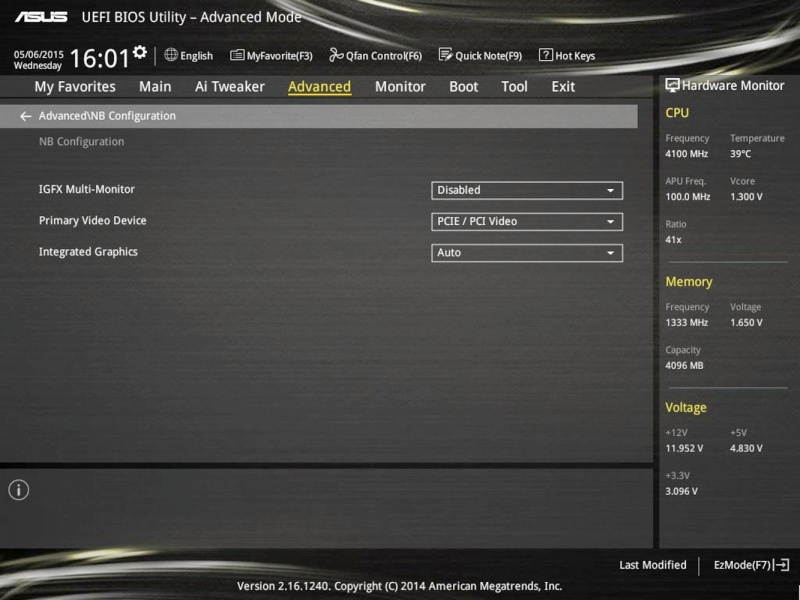Open the Integrated Graphics dropdown
Screen dimensions: 800x600
coord(527,253)
